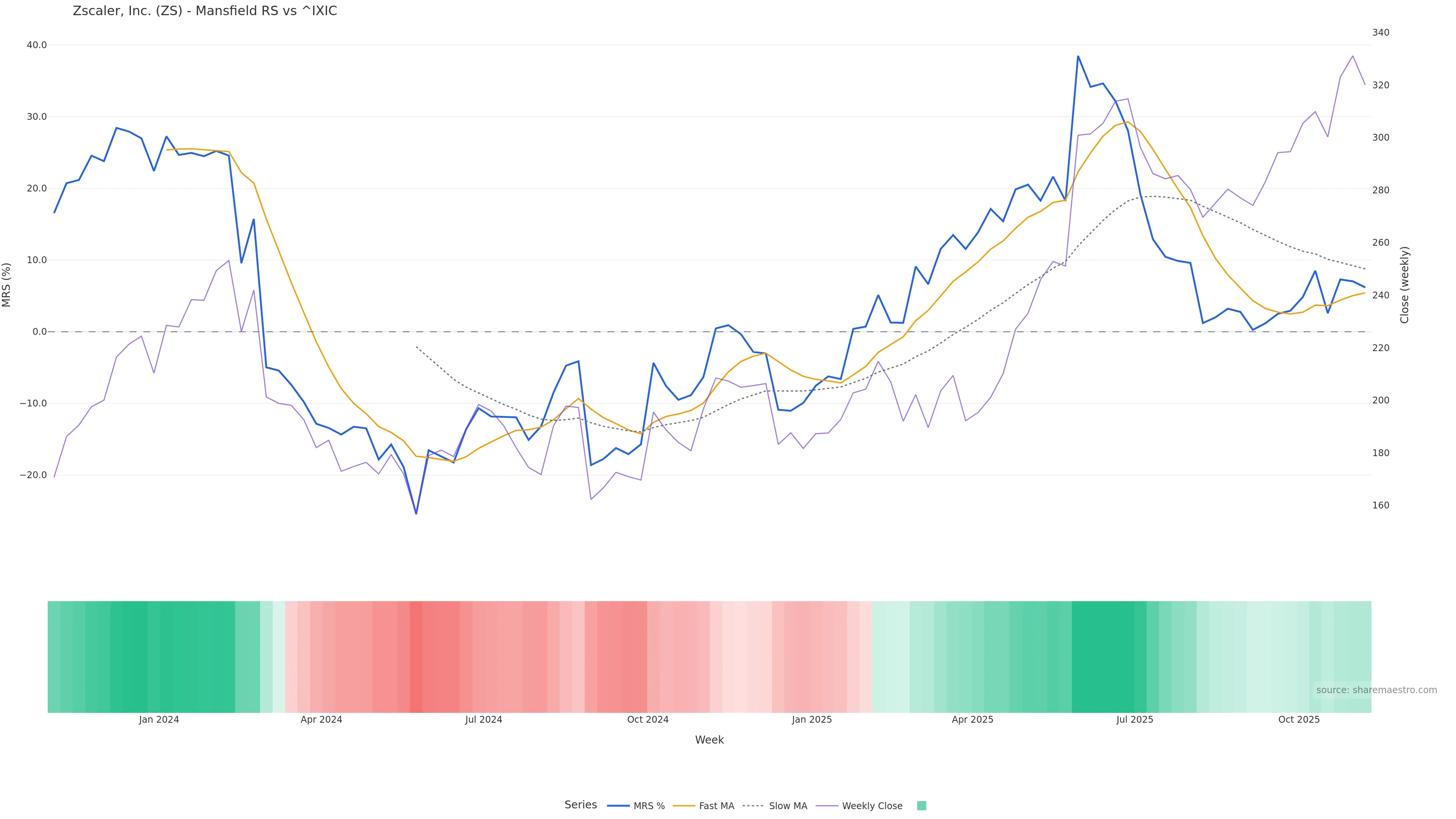Click the "MRS (%)" left axis title
This screenshot has height=819, width=1456.
click(7, 285)
